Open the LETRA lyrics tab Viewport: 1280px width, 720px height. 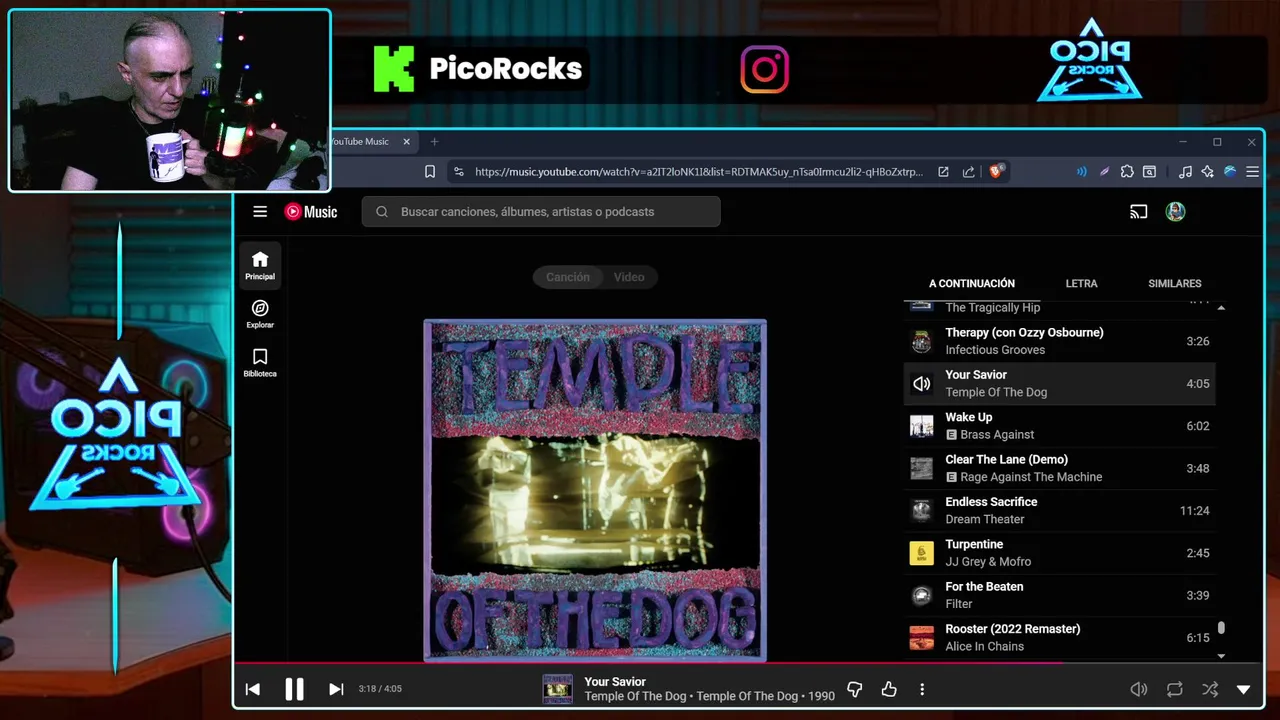coord(1081,284)
